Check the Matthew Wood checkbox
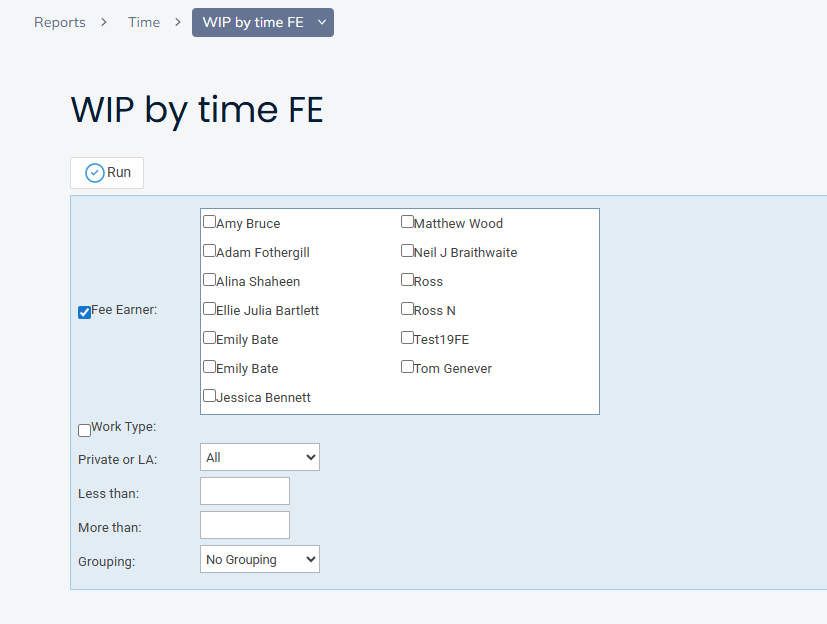The height and width of the screenshot is (624, 827). [408, 222]
